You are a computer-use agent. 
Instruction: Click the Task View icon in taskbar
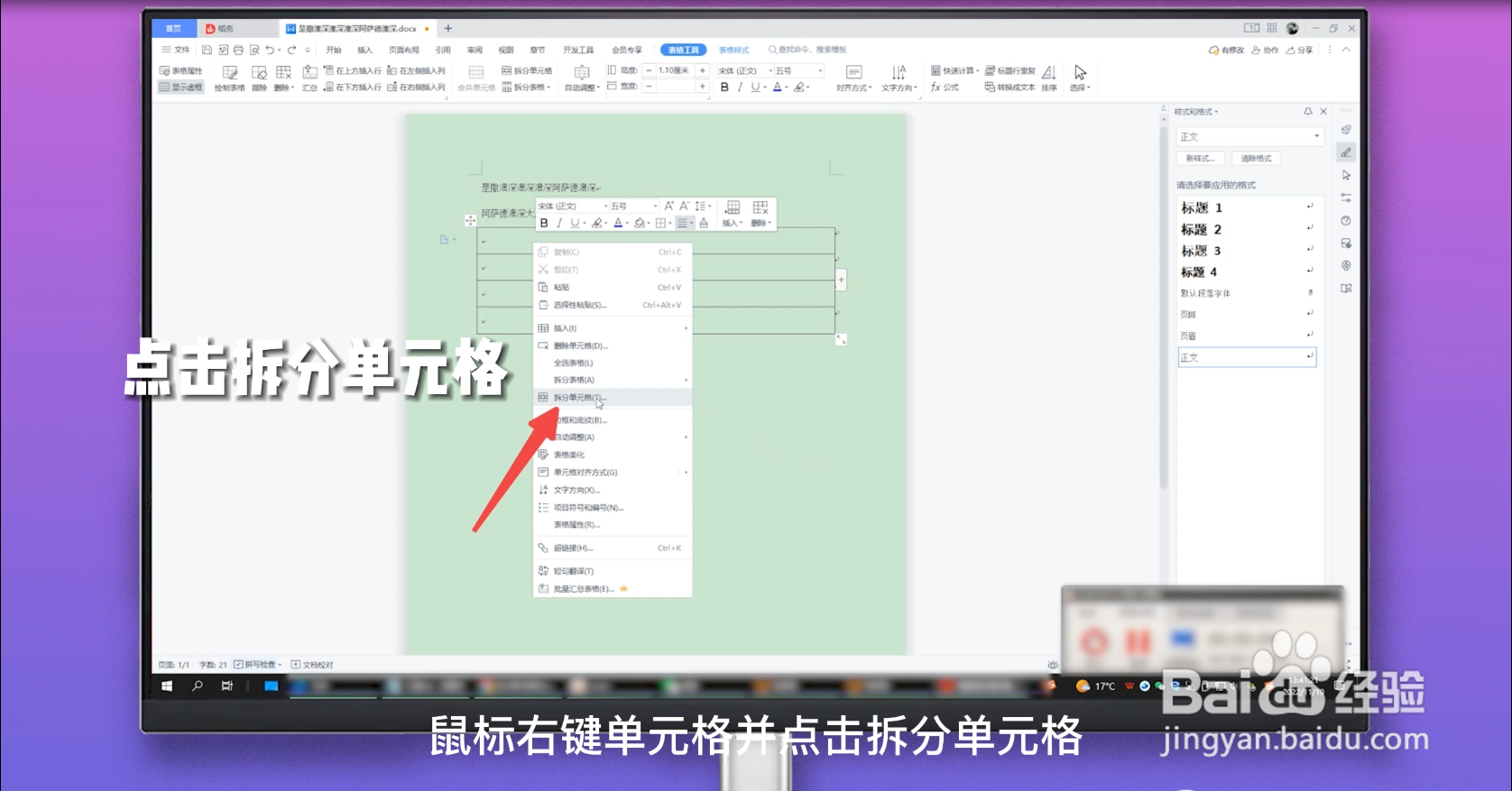tap(227, 686)
